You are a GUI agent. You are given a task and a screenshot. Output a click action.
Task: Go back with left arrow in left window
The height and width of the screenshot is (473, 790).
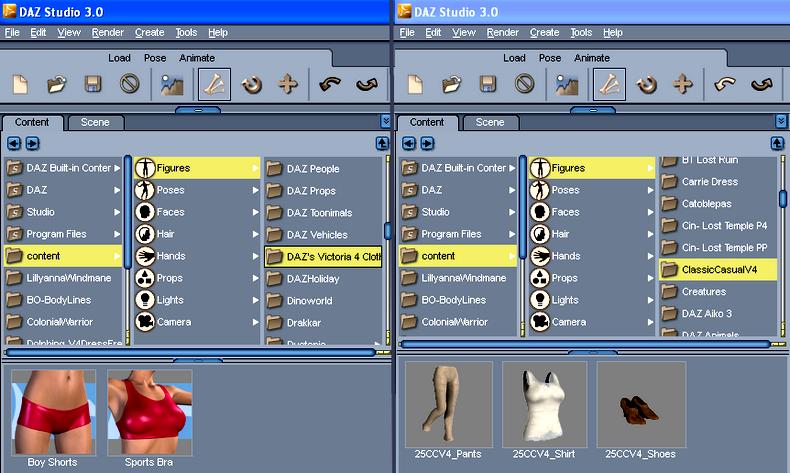(x=14, y=144)
